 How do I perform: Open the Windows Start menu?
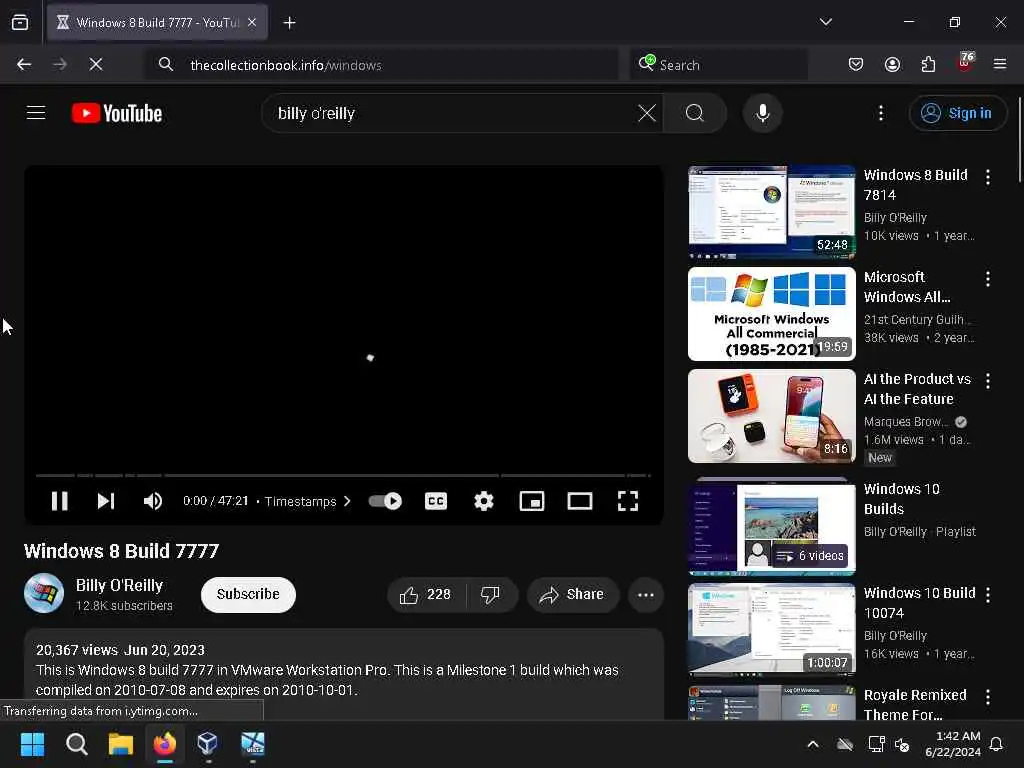(32, 743)
